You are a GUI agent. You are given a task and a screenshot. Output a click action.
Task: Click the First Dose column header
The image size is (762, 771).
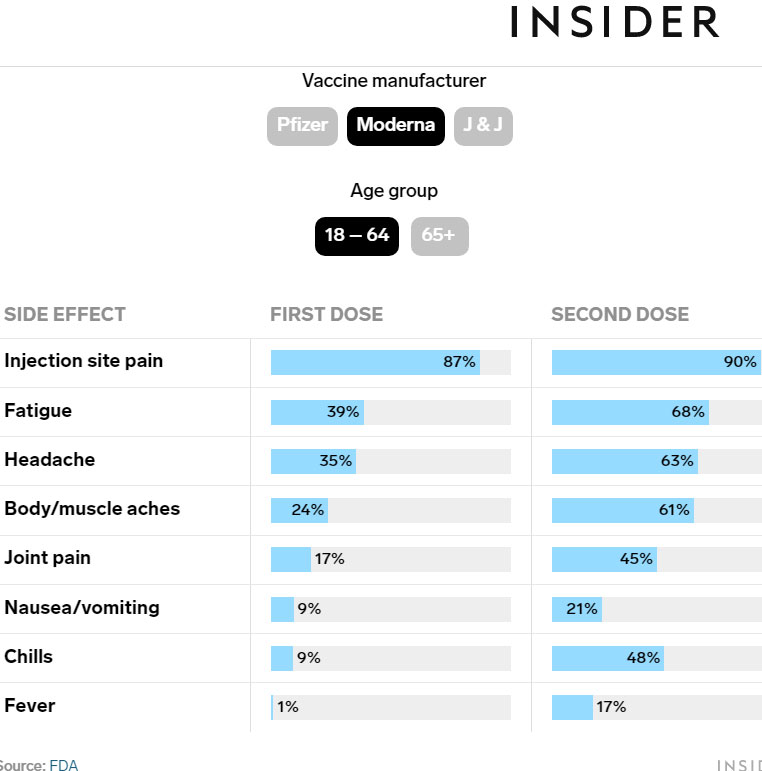[x=326, y=315]
